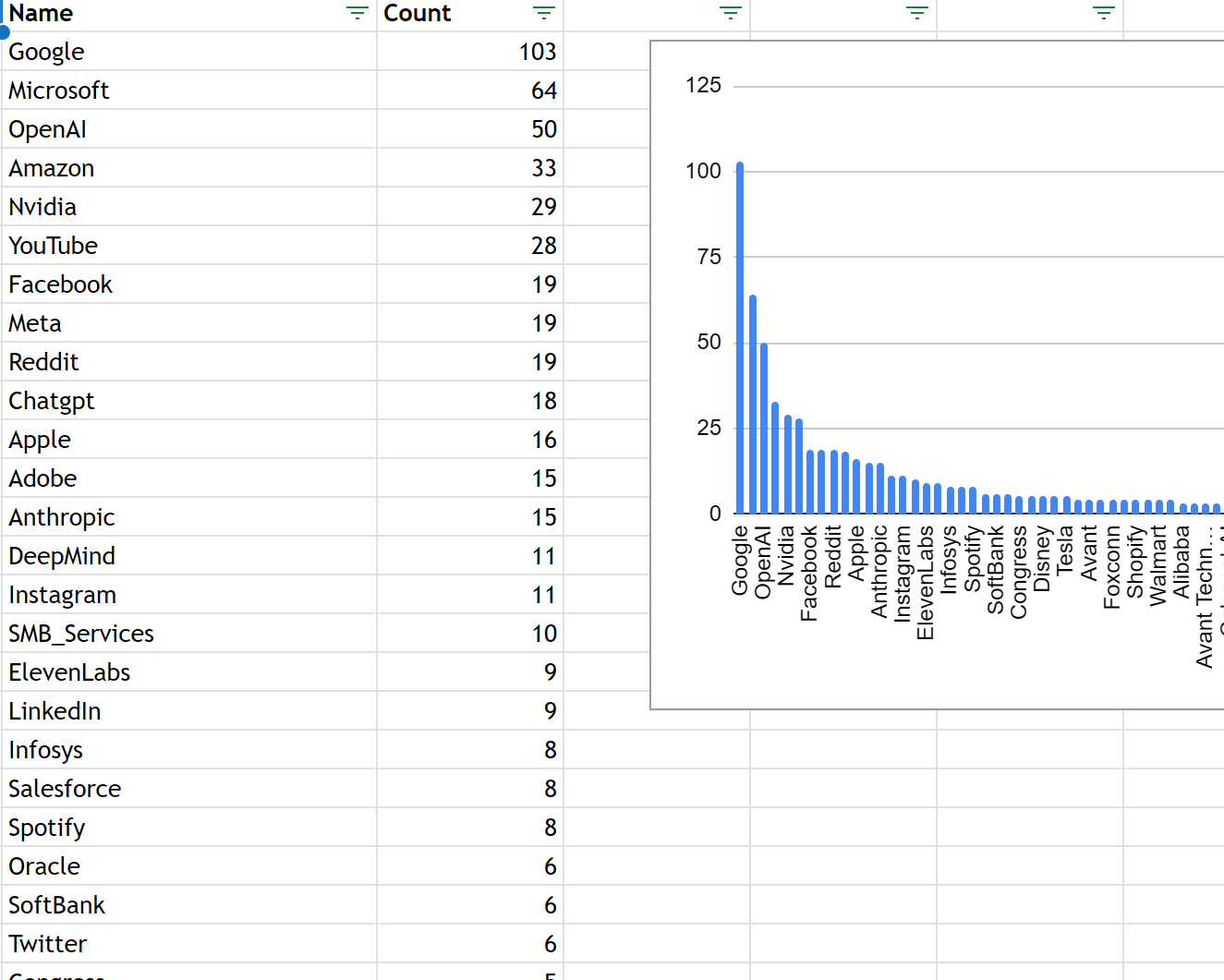
Task: Select the Salesforce name cell
Action: pos(188,789)
